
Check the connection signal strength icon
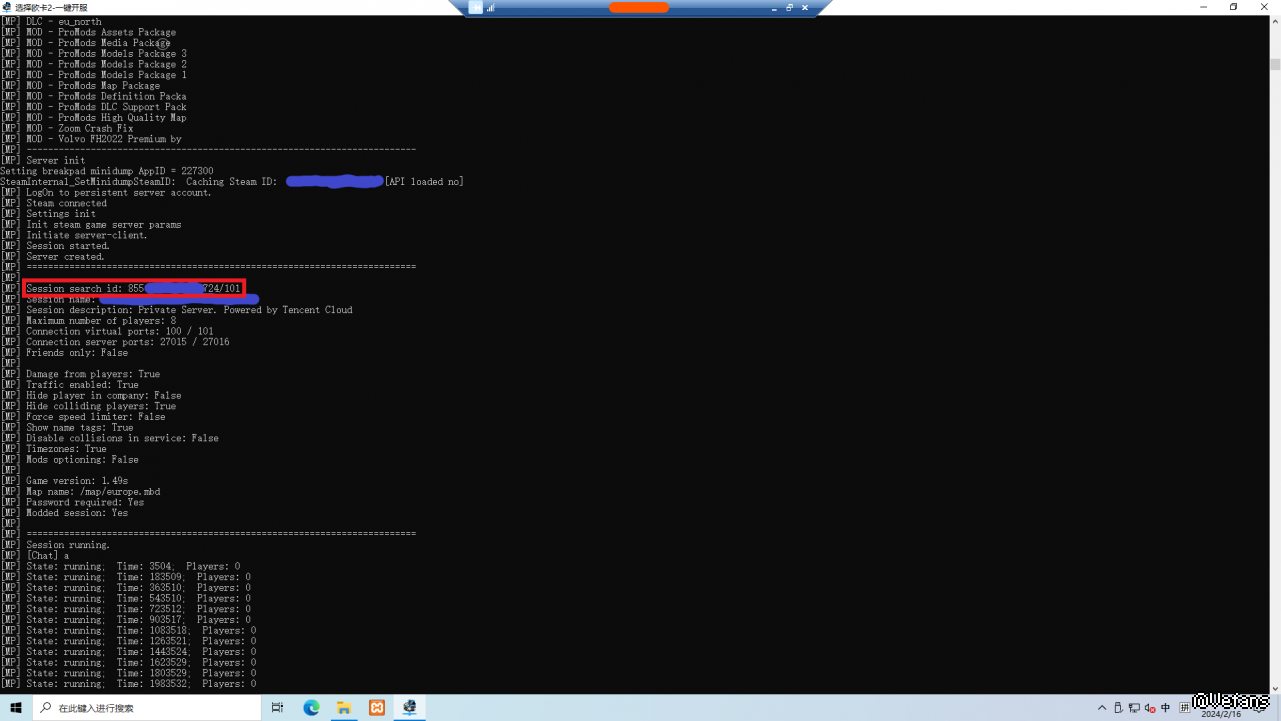[x=491, y=7]
